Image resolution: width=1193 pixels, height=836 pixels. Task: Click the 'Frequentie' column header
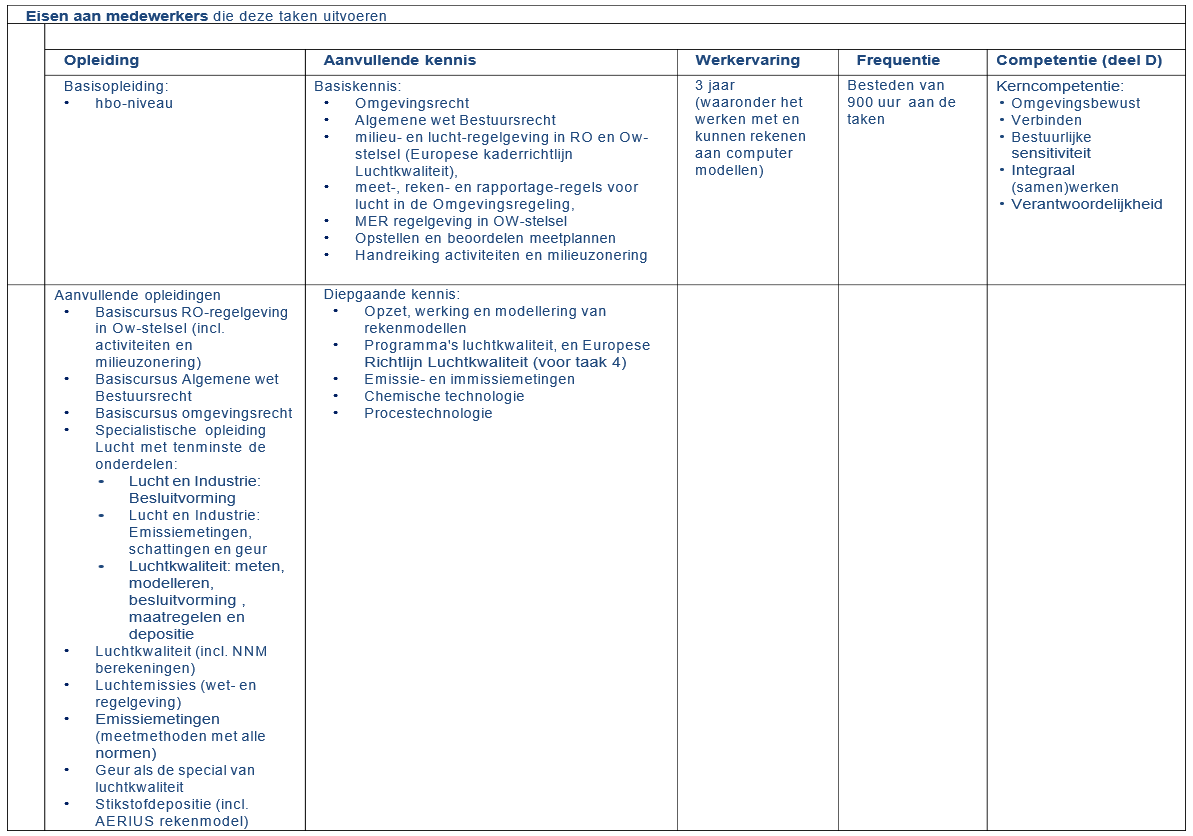898,60
